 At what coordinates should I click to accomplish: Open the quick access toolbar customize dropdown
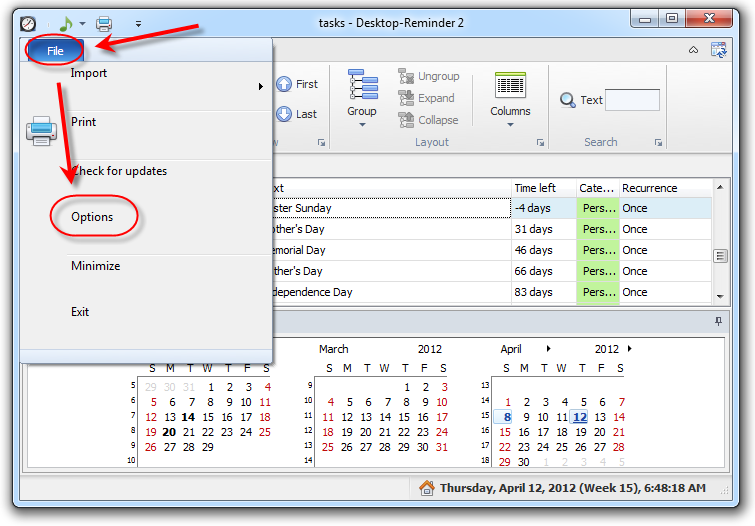(138, 23)
